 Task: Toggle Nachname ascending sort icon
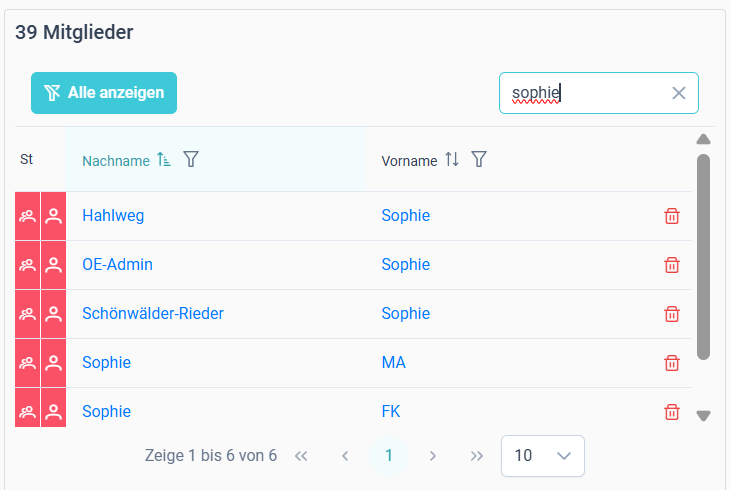point(163,159)
